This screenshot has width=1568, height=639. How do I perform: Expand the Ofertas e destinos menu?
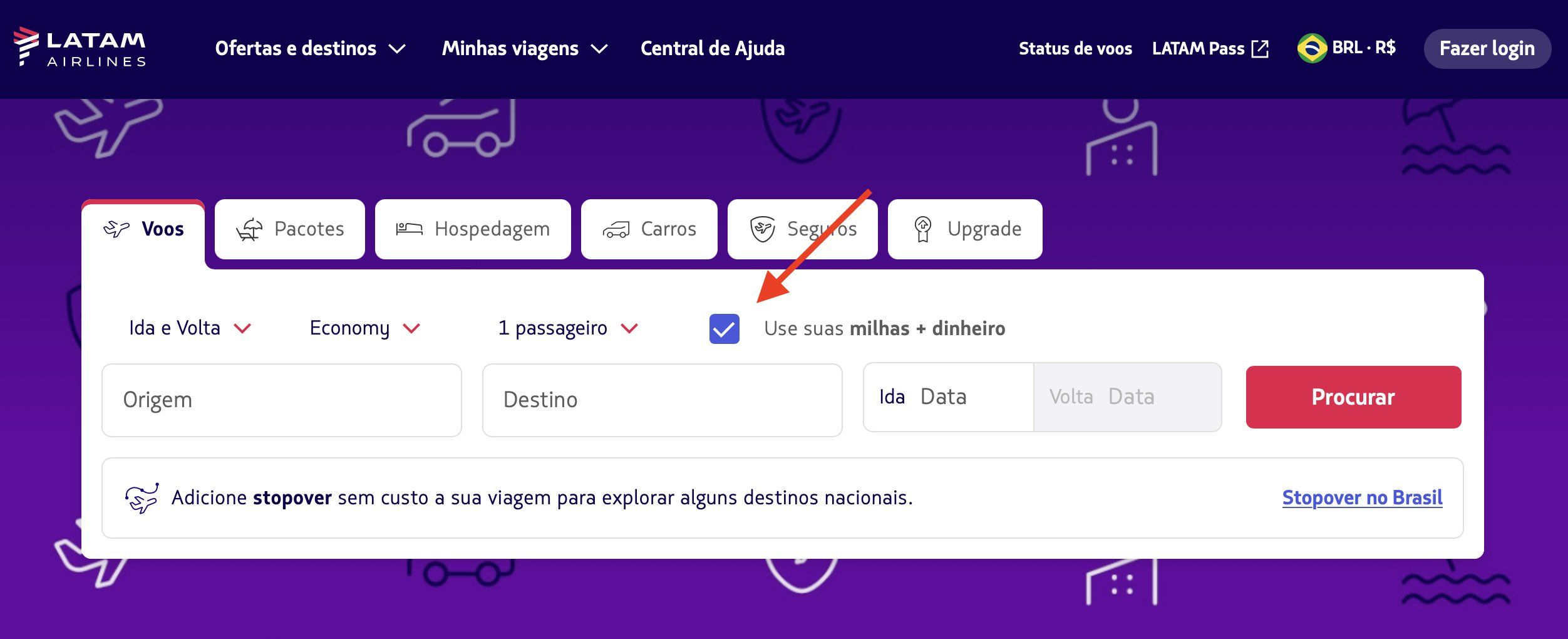(311, 49)
